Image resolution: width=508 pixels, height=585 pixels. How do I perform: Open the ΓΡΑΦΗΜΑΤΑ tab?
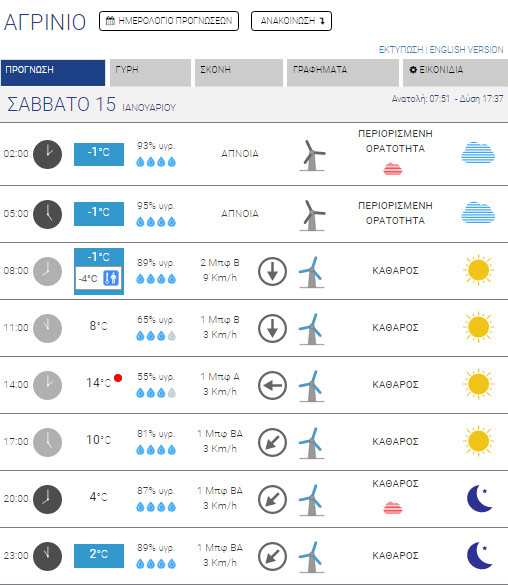pyautogui.click(x=343, y=73)
